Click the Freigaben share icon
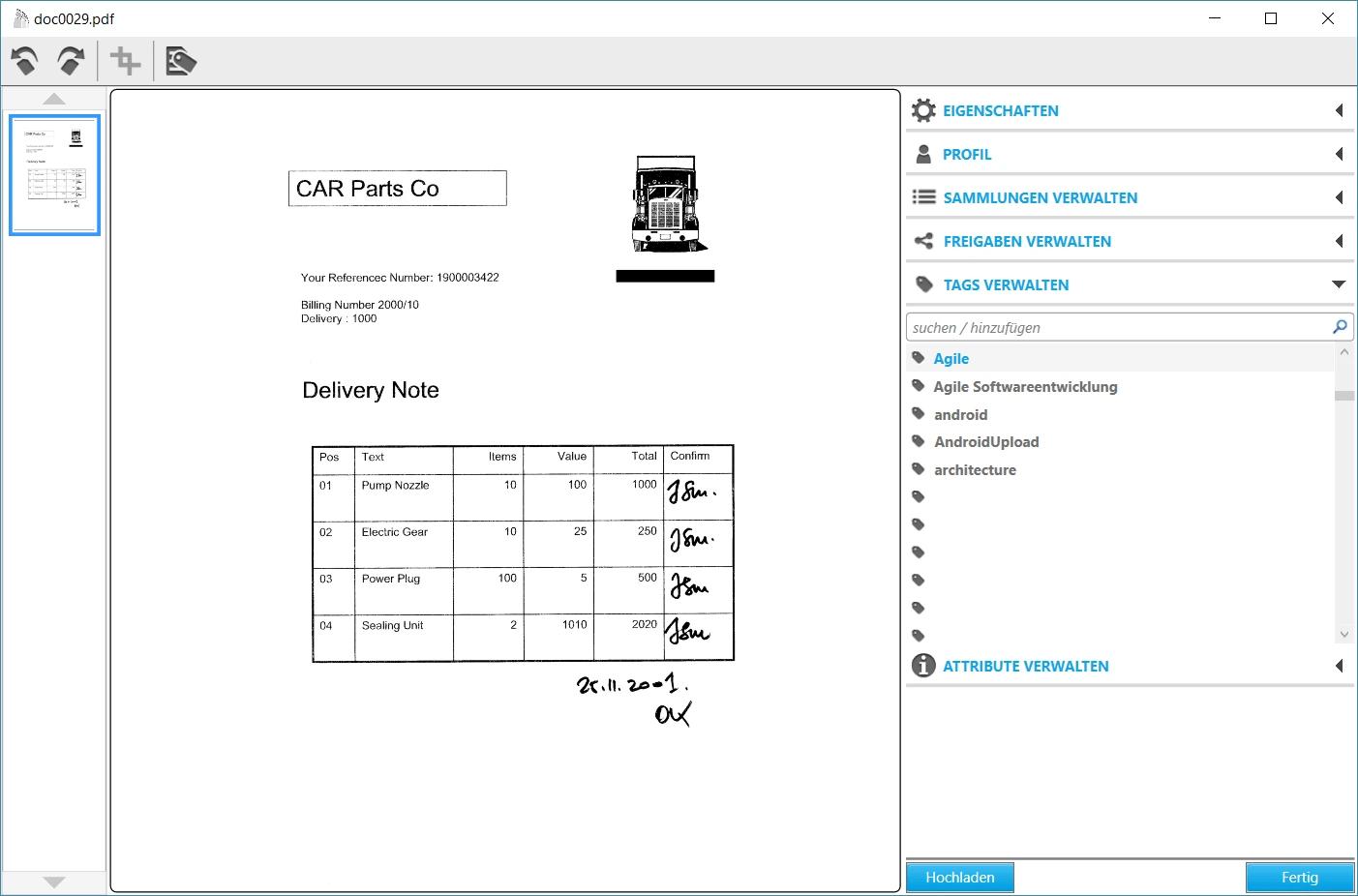This screenshot has width=1358, height=896. click(x=923, y=241)
